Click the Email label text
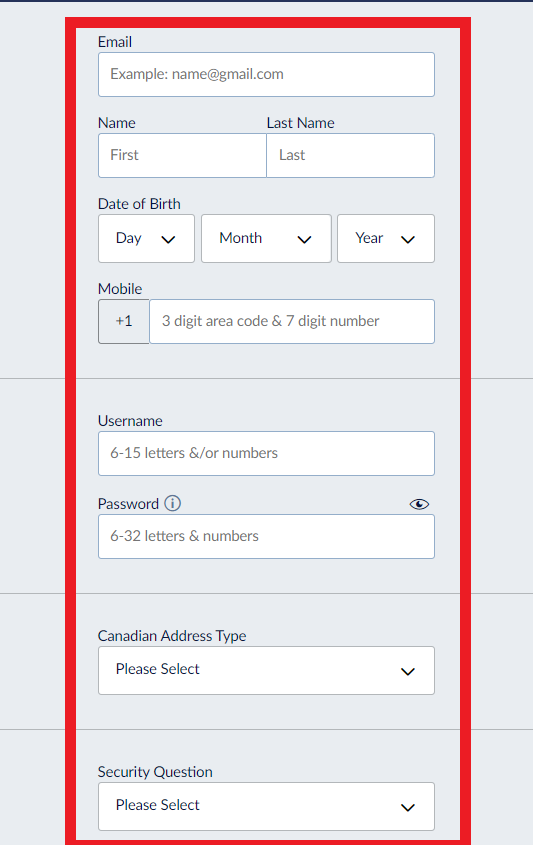Screen dimensions: 533x845 click(115, 42)
